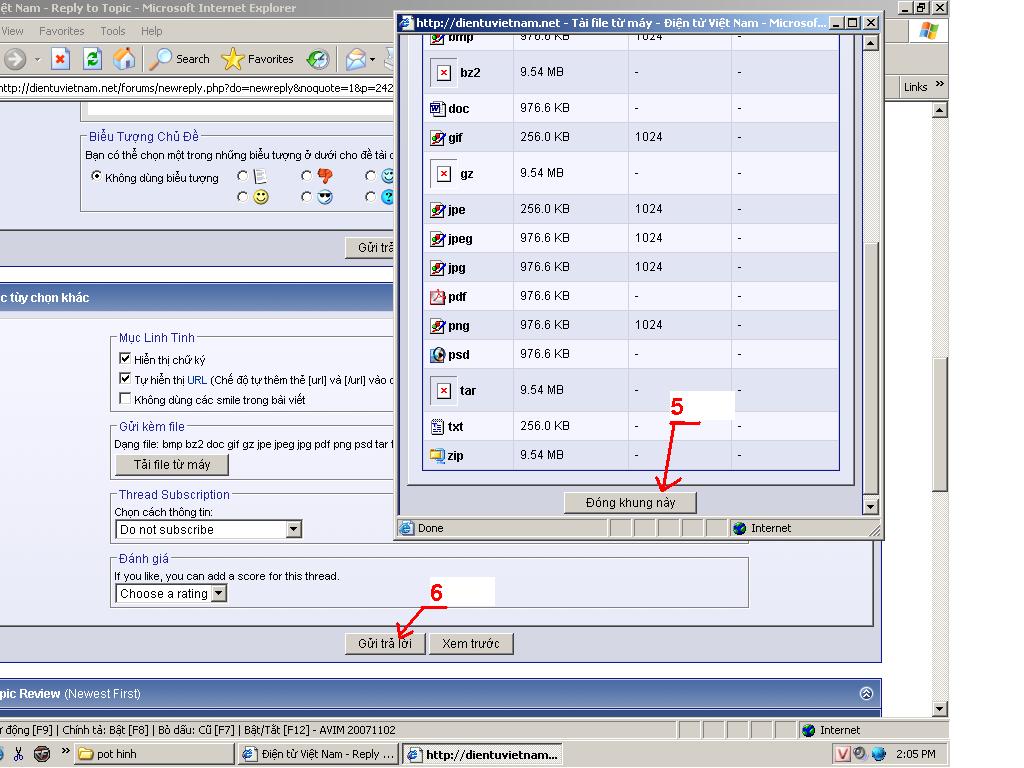This screenshot has width=1024, height=768.
Task: Click popup scrollbar up arrow
Action: point(871,43)
